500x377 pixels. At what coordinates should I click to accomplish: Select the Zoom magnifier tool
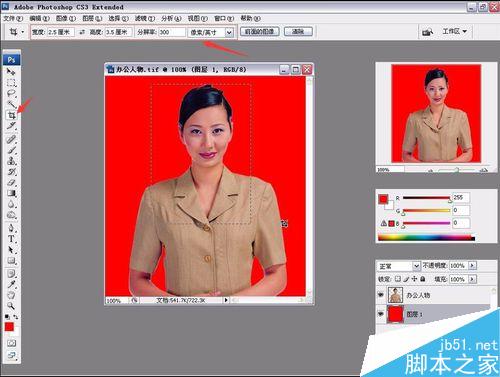[12, 305]
